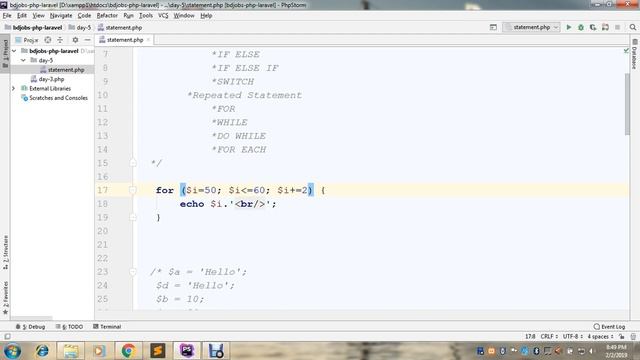Open Chrome from the taskbar
The height and width of the screenshot is (360, 640).
(128, 351)
